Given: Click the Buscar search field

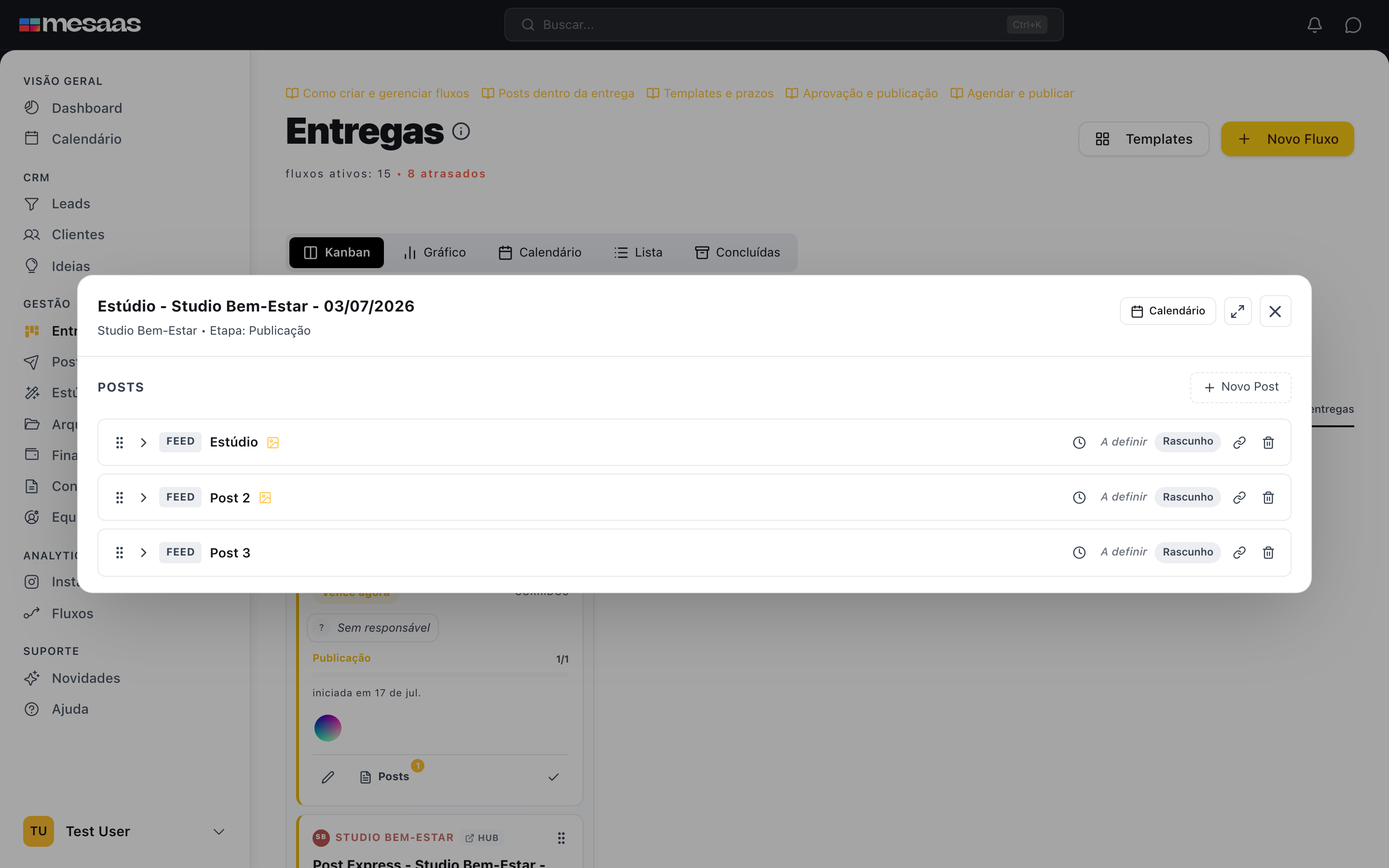Looking at the screenshot, I should 783,25.
